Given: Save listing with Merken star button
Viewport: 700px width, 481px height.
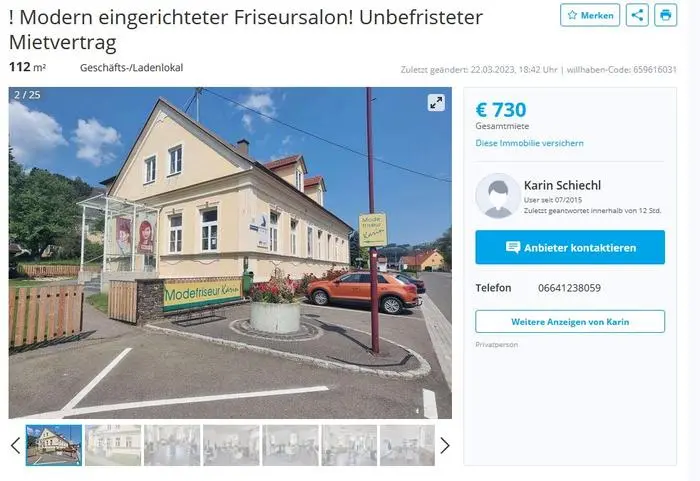Looking at the screenshot, I should click(590, 15).
